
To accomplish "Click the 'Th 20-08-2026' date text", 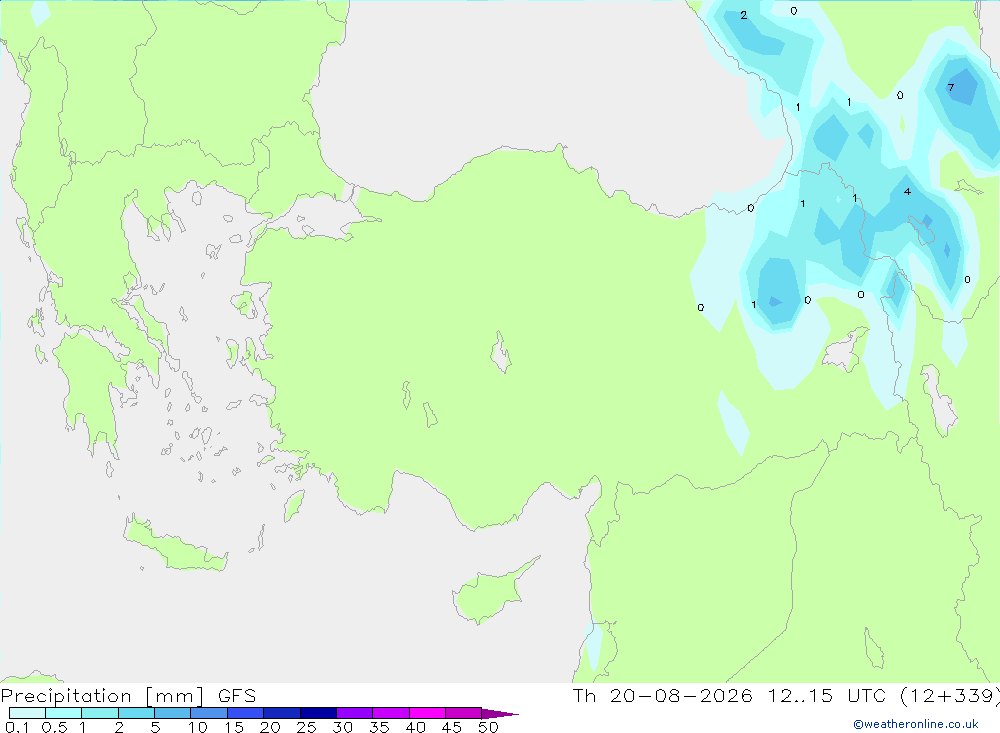I will (663, 695).
